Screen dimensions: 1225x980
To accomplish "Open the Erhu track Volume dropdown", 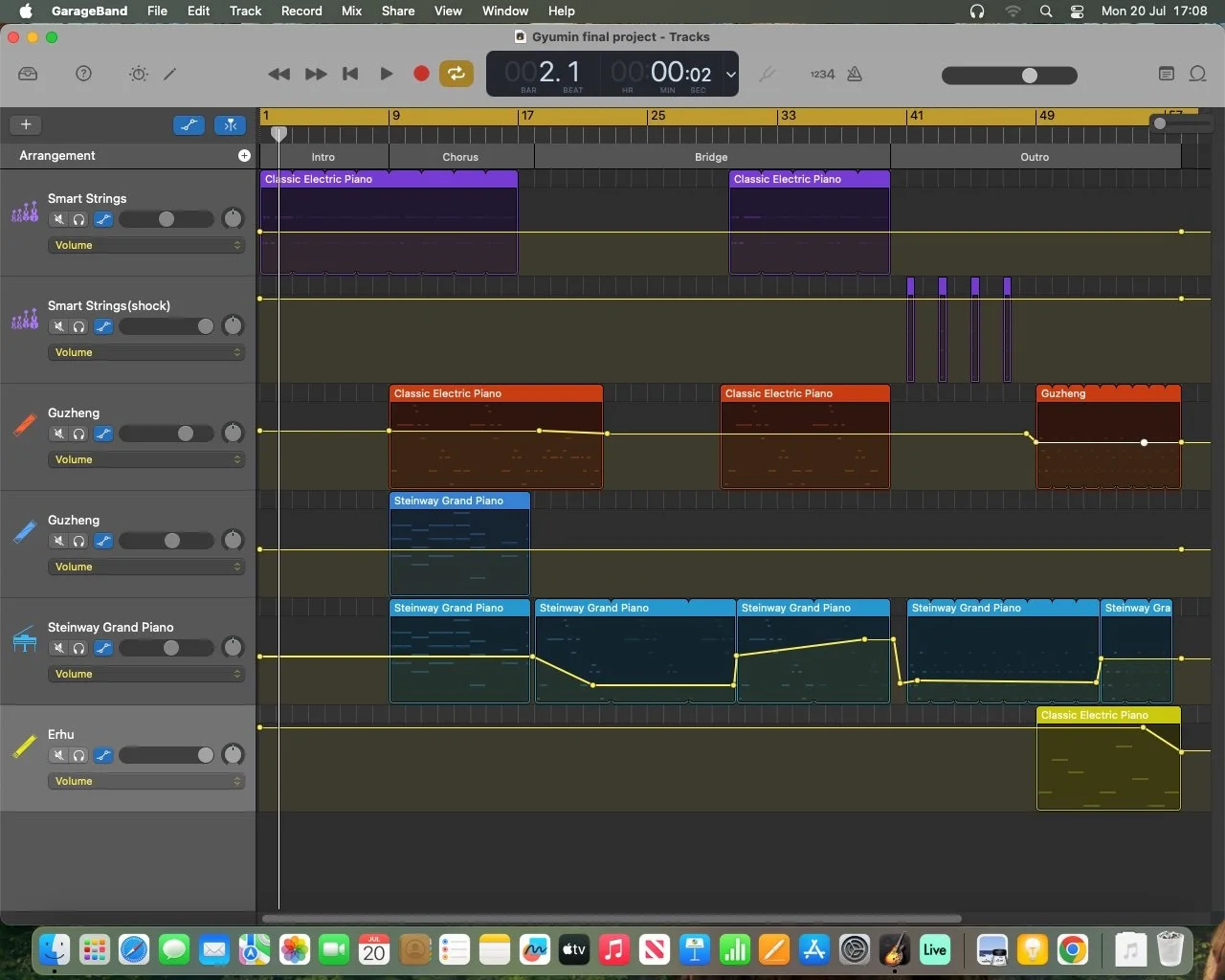I will point(146,781).
